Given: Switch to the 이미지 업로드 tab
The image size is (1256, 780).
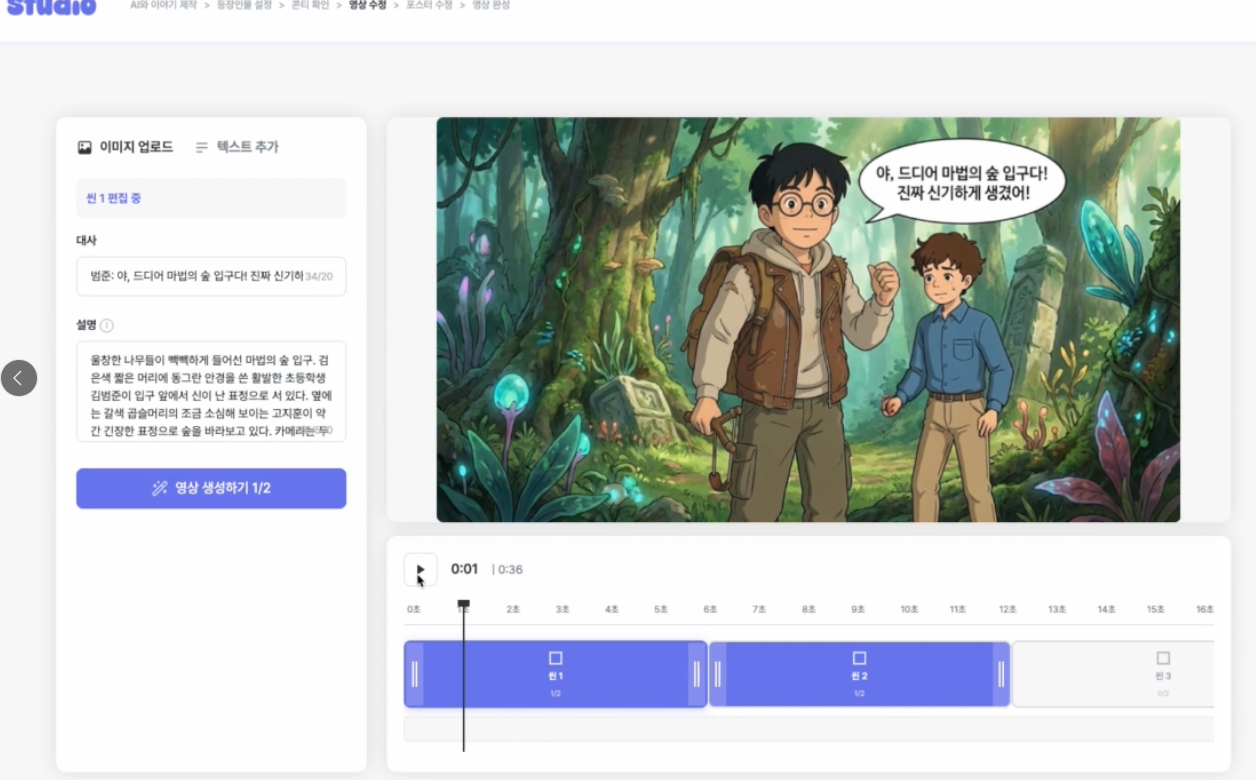Looking at the screenshot, I should pos(126,148).
